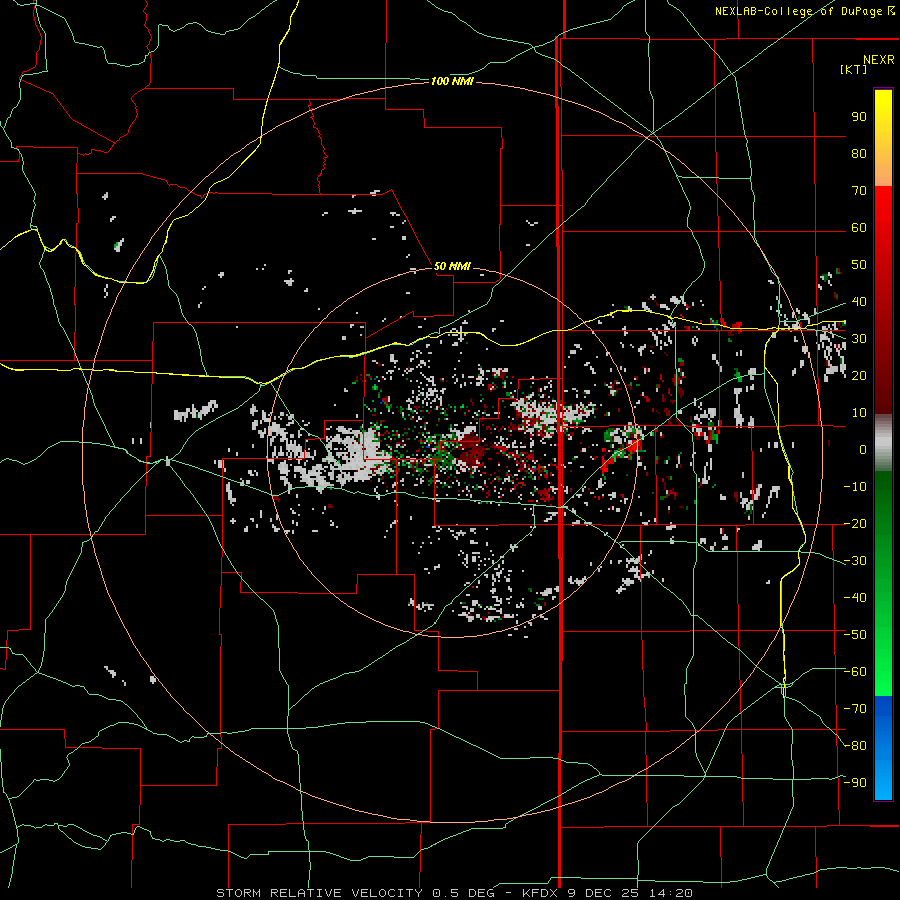Click the 90 value on the velocity scale
Screen dimensions: 900x900
pyautogui.click(x=859, y=117)
